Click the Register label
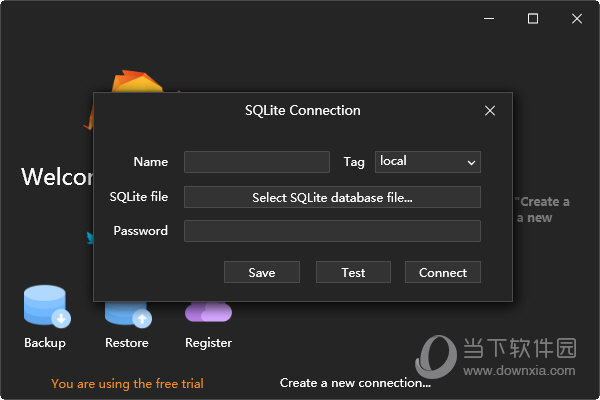Viewport: 600px width, 400px height. tap(209, 343)
